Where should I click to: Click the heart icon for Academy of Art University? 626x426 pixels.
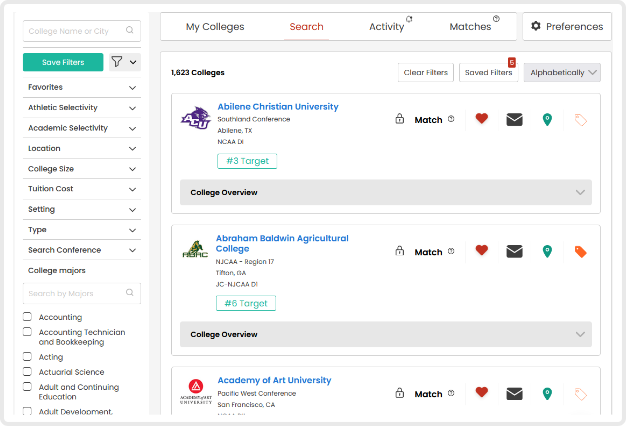pos(481,393)
